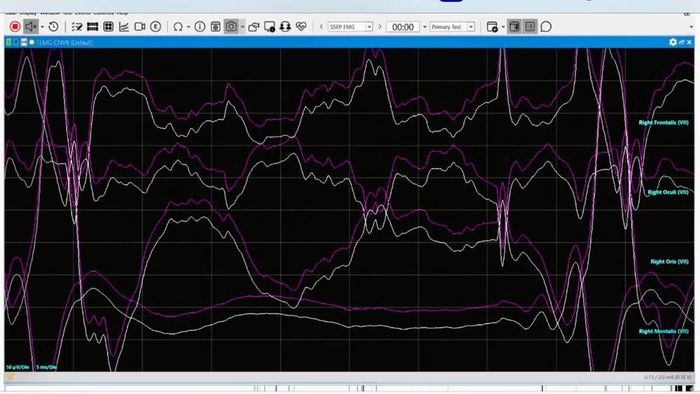Click the history clock icon
This screenshot has height=394, width=700.
coord(54,27)
